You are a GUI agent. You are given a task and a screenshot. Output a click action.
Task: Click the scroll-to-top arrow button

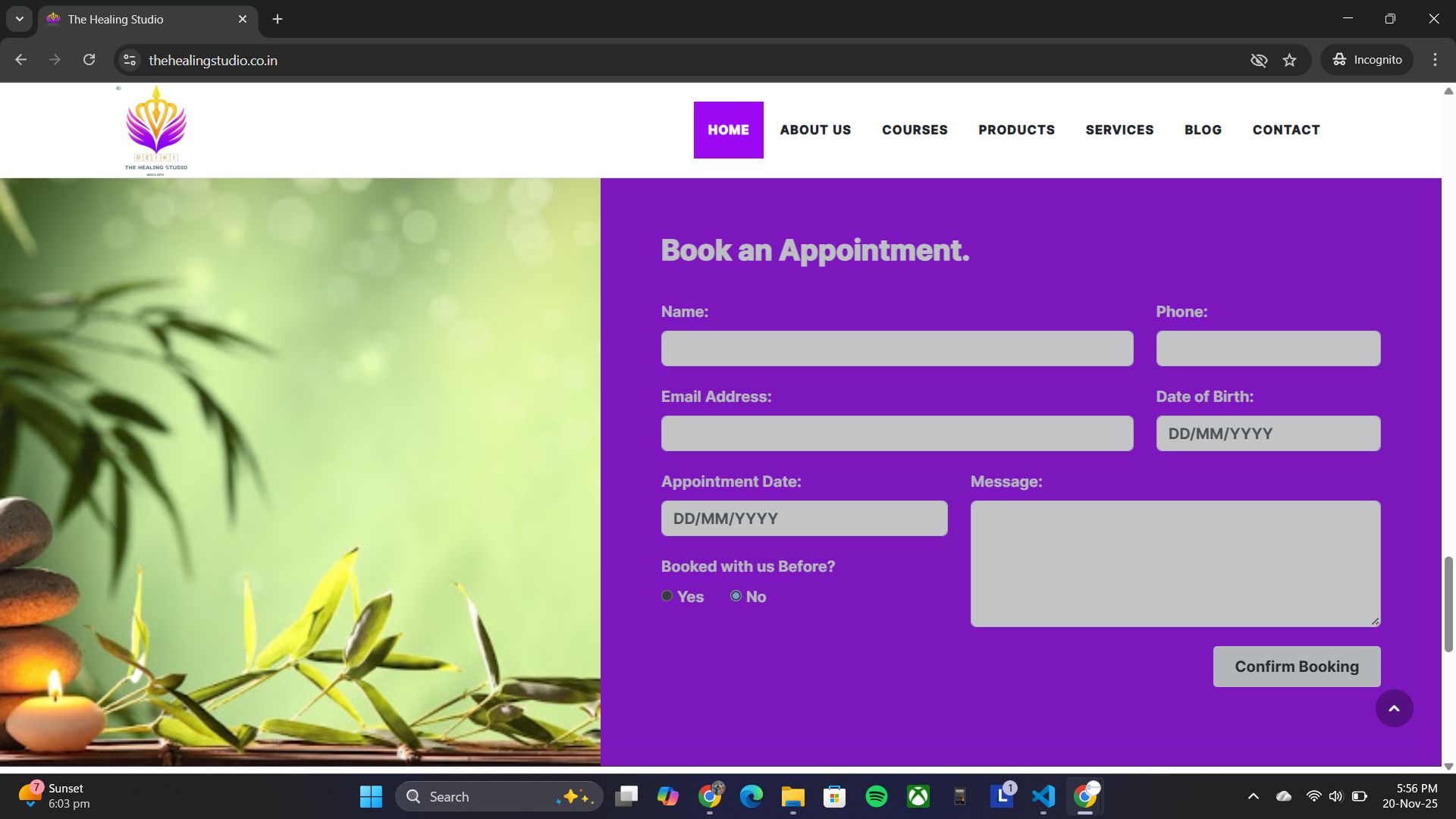[x=1395, y=708]
